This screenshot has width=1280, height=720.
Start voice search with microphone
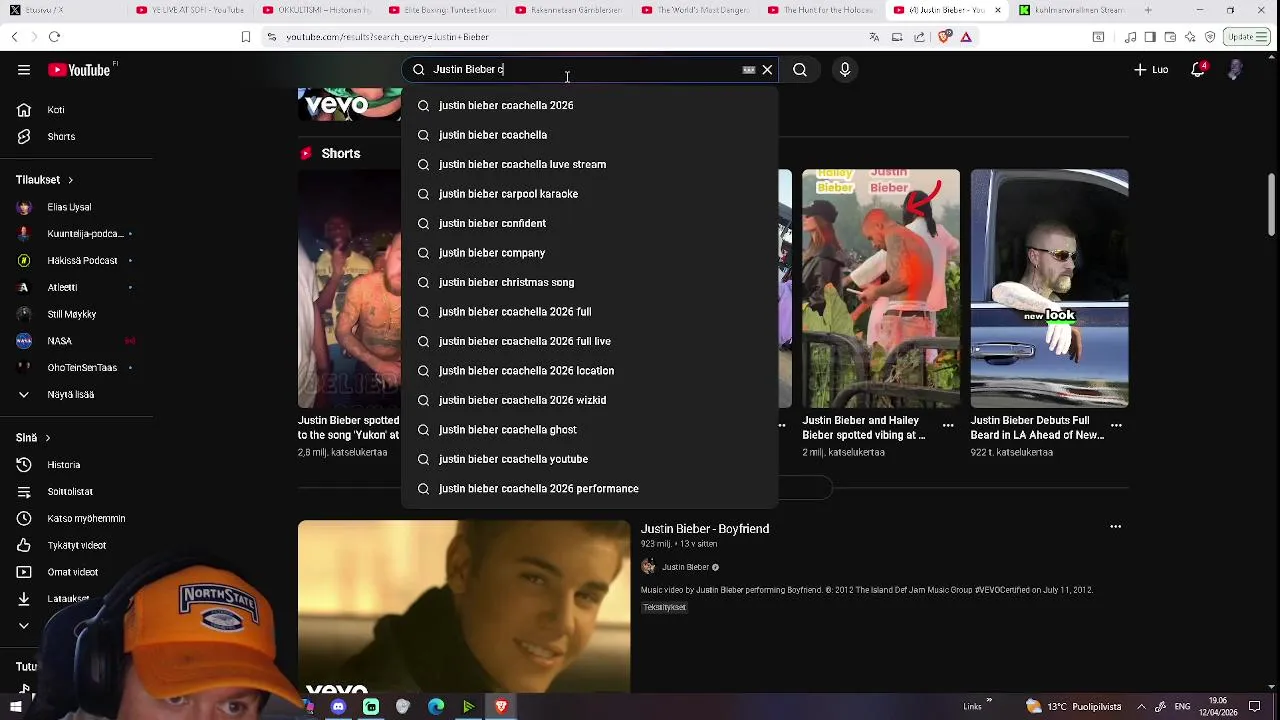click(x=845, y=70)
